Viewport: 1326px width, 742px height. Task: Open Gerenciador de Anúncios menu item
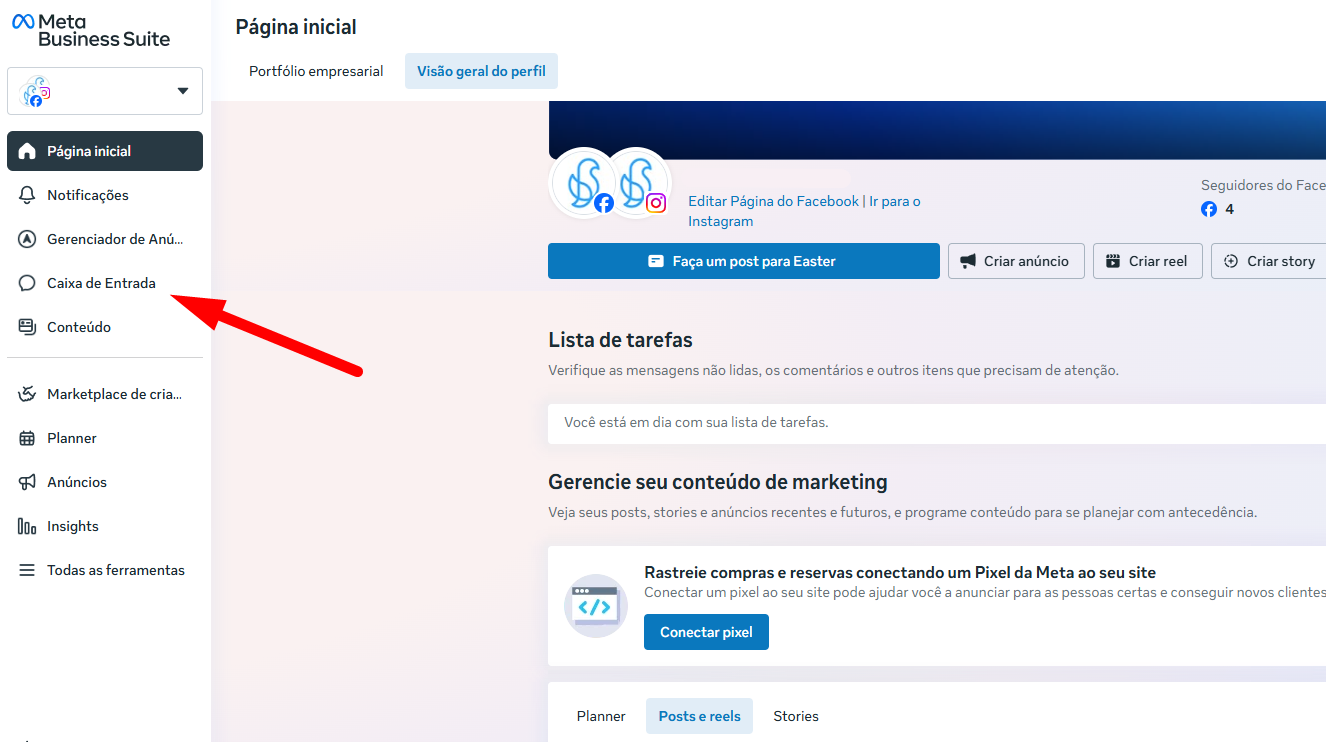pos(105,239)
